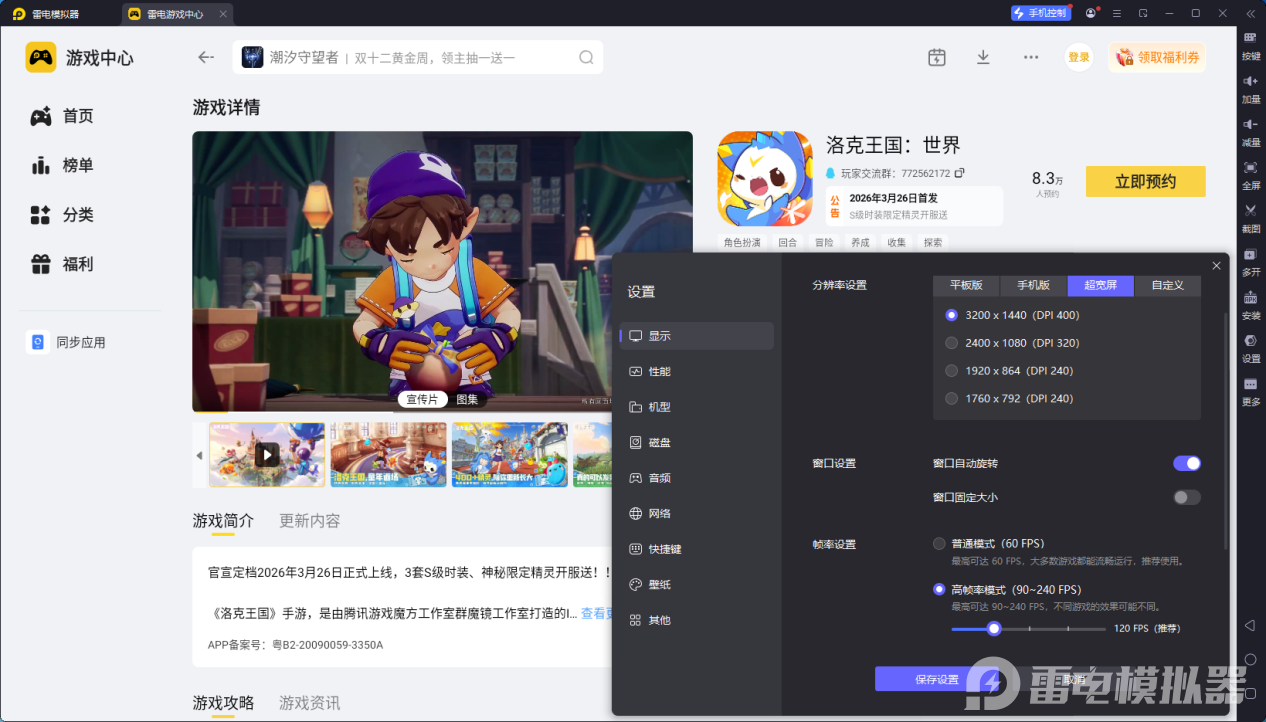
Task: Open the 壁纸 settings section
Action: [697, 584]
